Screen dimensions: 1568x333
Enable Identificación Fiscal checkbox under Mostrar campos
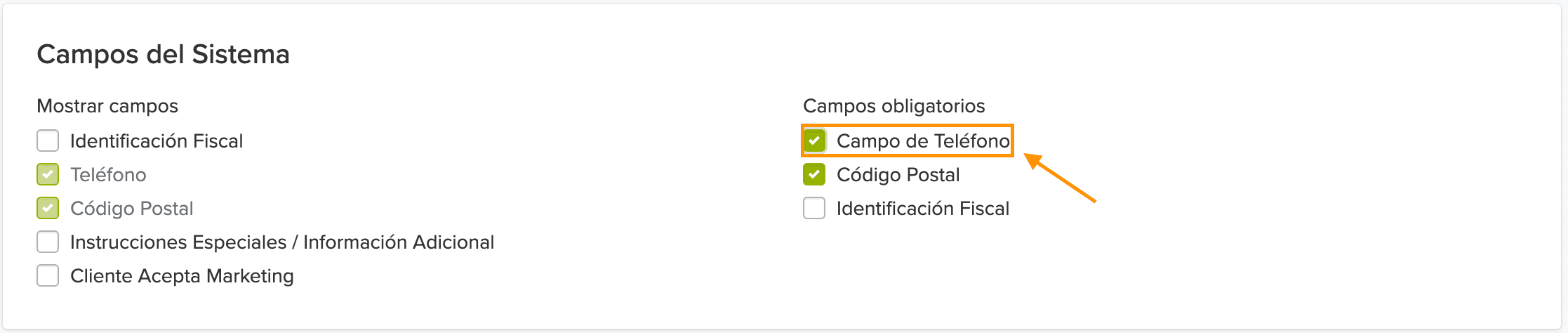[x=48, y=141]
